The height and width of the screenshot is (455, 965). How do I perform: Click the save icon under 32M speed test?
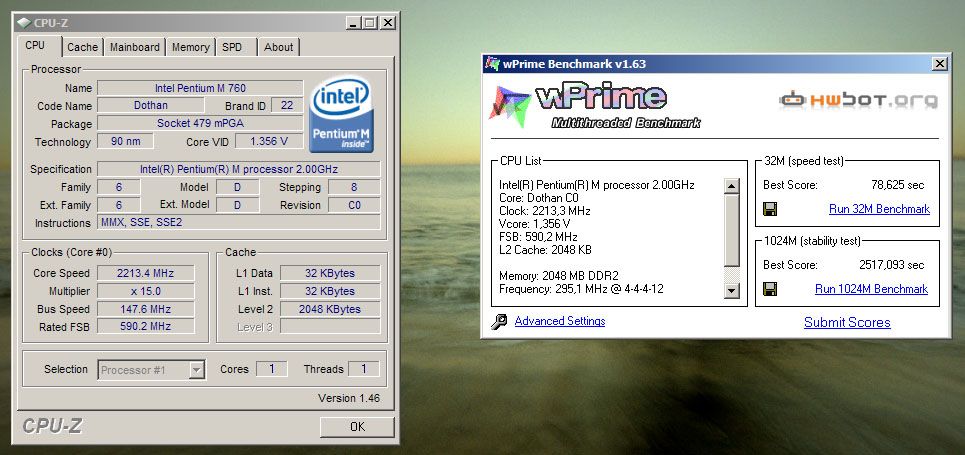click(x=769, y=209)
